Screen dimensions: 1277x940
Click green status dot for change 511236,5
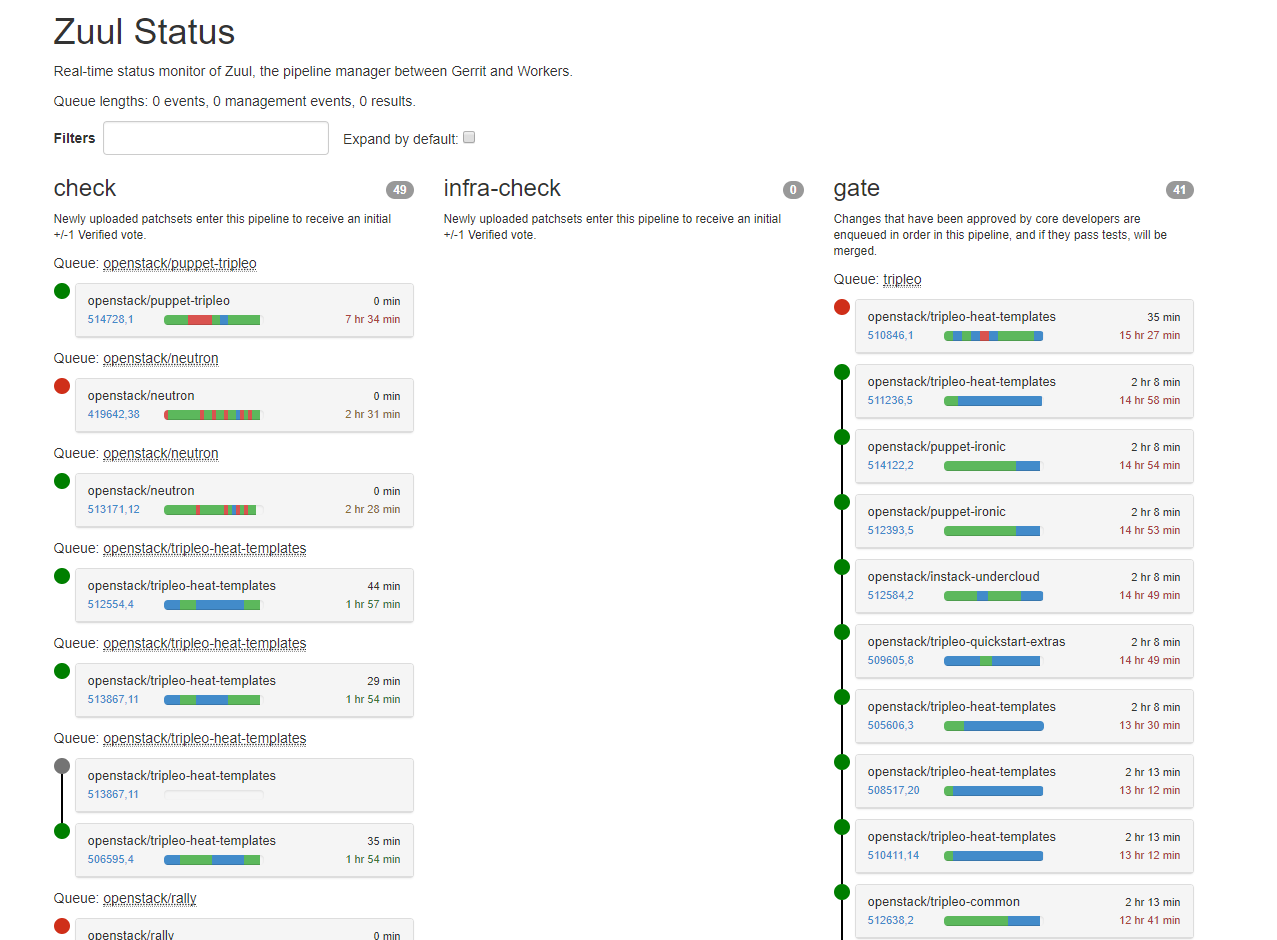click(x=842, y=372)
